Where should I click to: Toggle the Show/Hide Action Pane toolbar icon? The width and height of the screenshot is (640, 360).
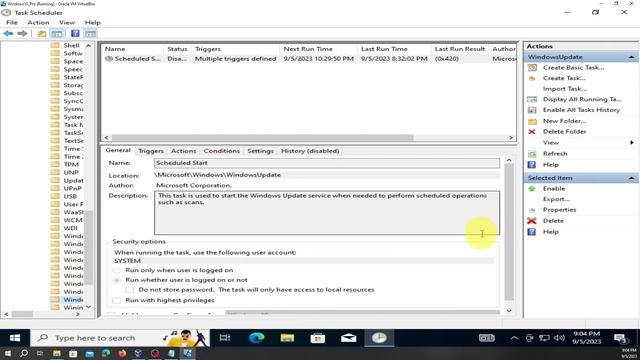[90, 33]
